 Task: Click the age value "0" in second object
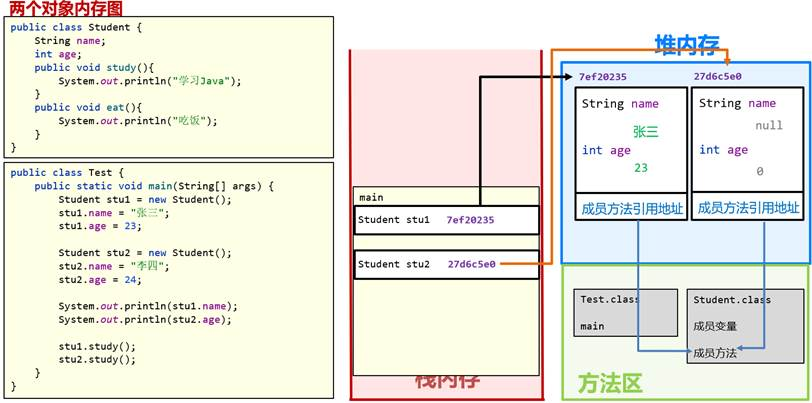(760, 171)
